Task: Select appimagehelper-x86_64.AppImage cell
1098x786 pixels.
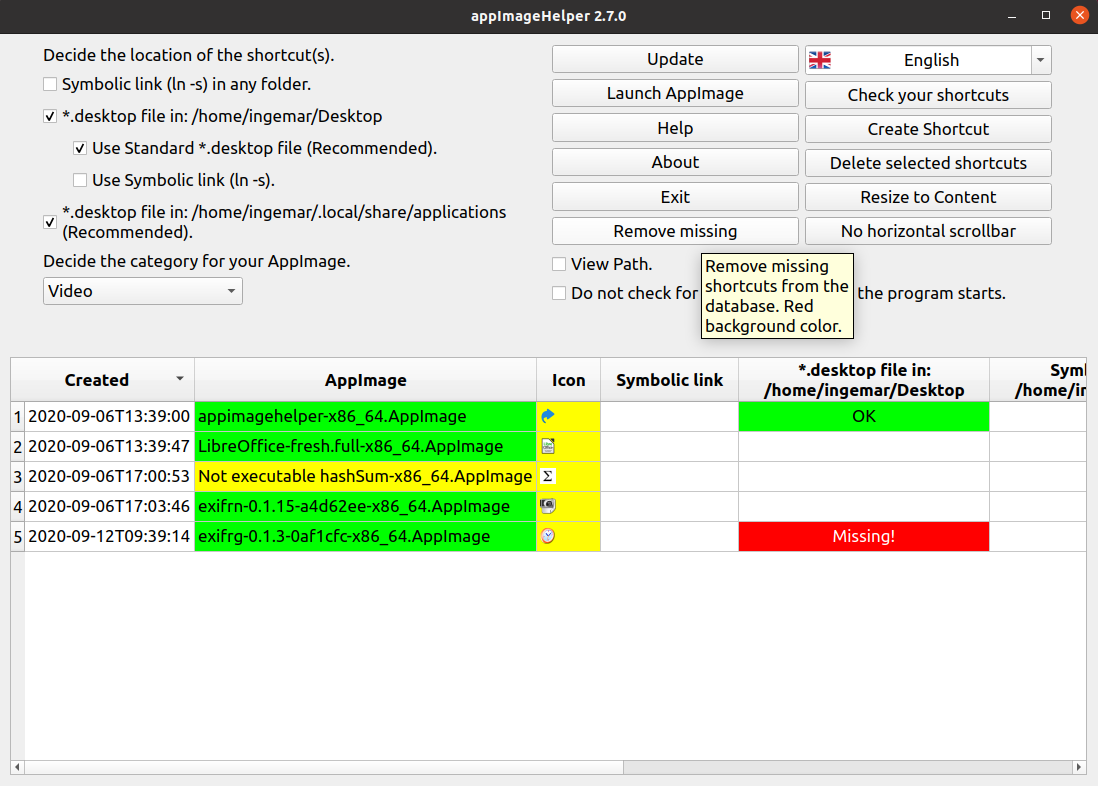Action: pos(366,416)
